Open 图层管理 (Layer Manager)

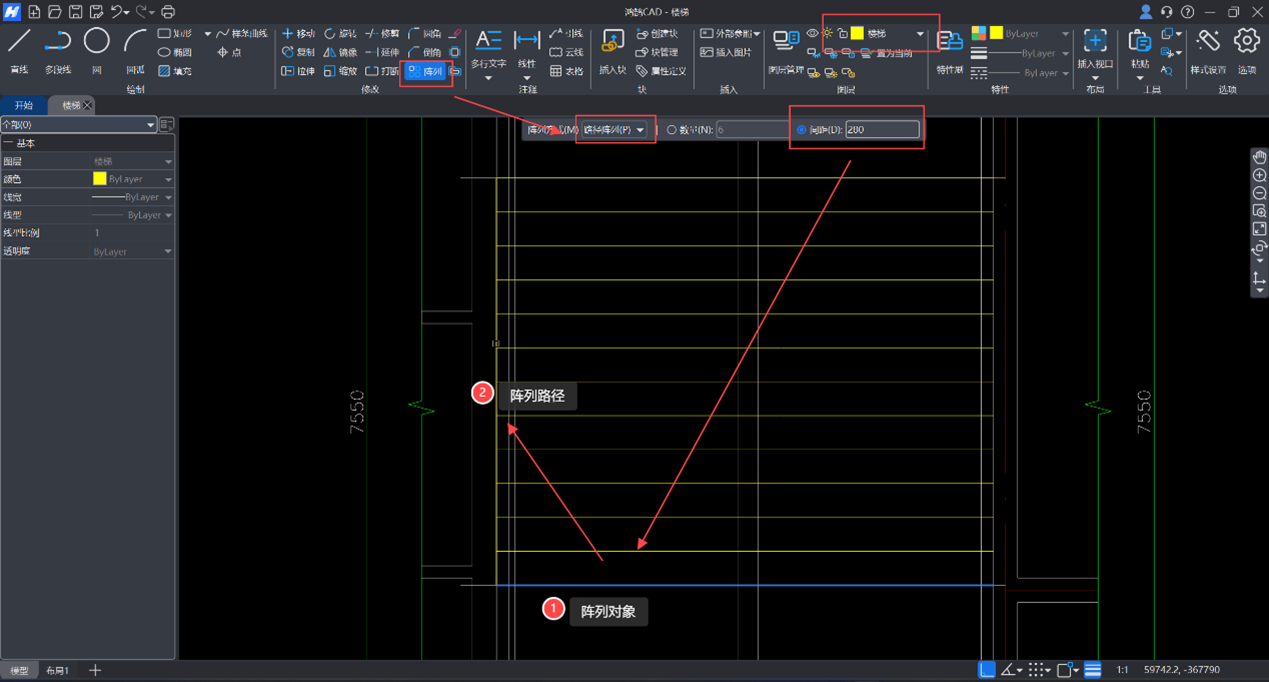tap(786, 42)
